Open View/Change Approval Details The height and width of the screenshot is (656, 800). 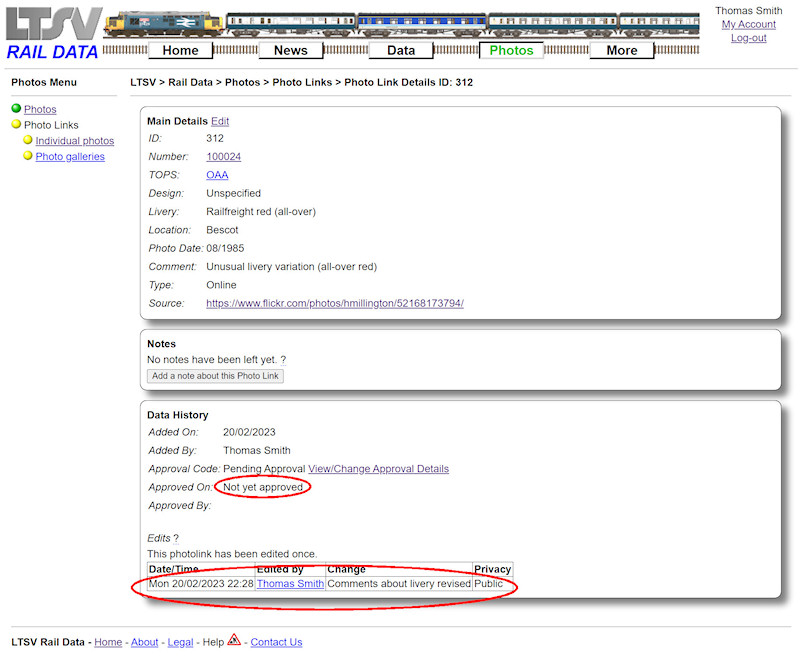point(378,468)
